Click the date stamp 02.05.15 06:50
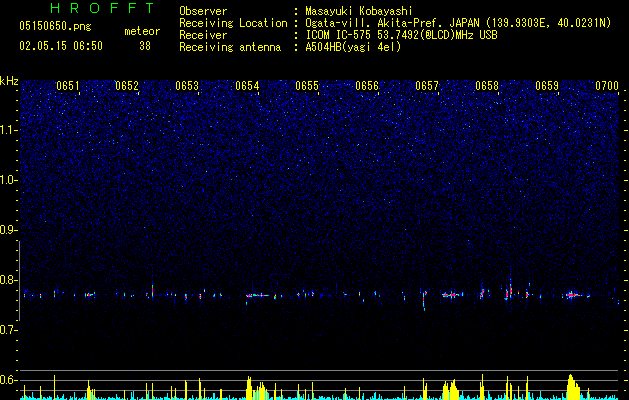Viewport: 629px width, 400px height. pyautogui.click(x=61, y=46)
